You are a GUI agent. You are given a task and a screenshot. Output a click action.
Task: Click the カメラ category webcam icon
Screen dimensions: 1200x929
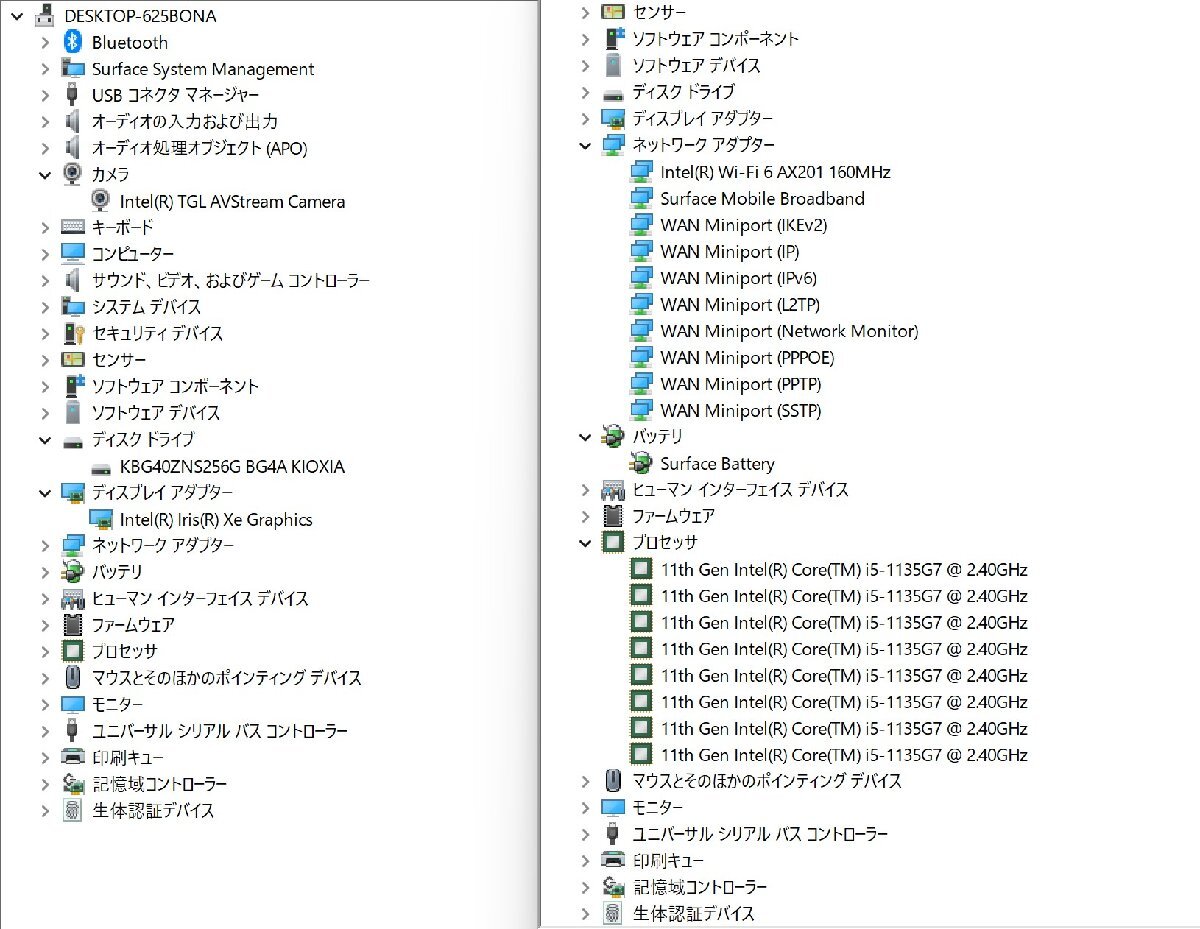click(x=72, y=174)
